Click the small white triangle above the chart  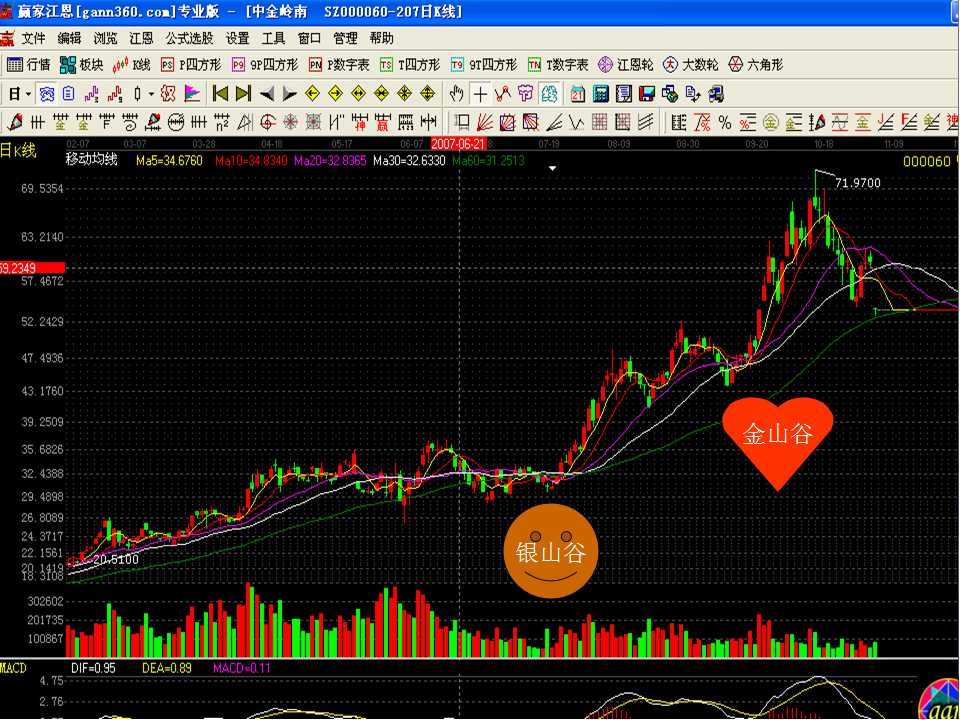coord(553,169)
